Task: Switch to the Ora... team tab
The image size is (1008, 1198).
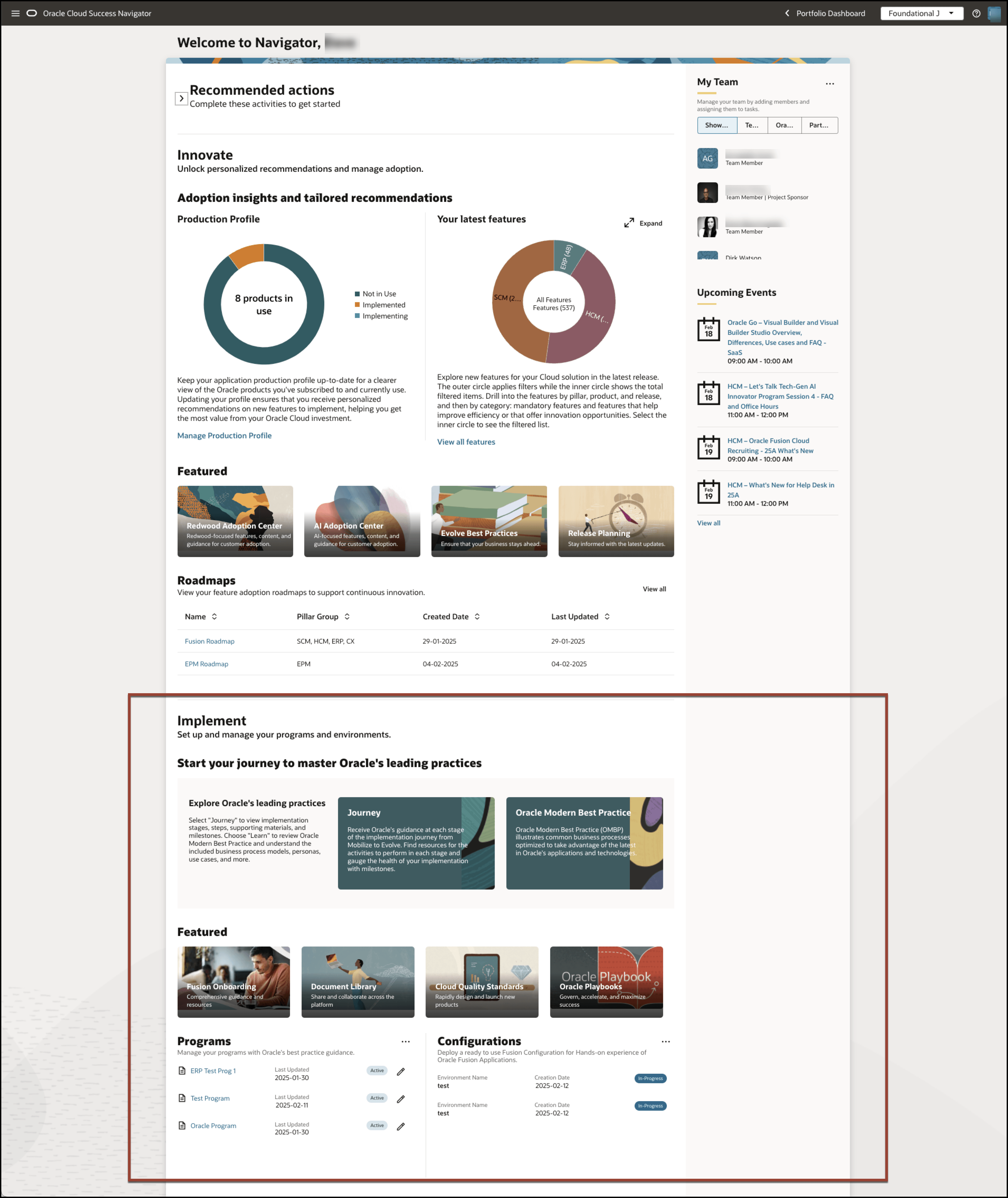Action: click(x=784, y=125)
